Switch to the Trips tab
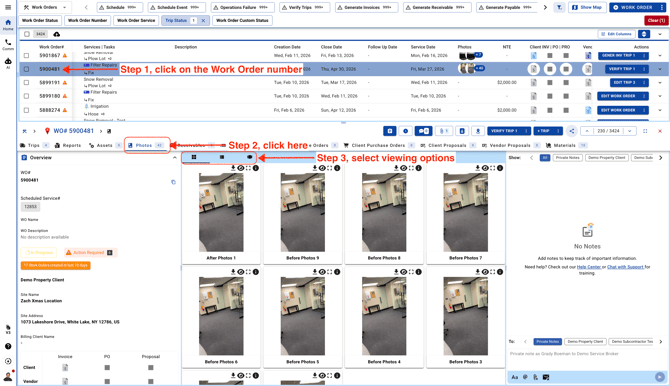Screen dimensions: 670x386 (x=34, y=145)
